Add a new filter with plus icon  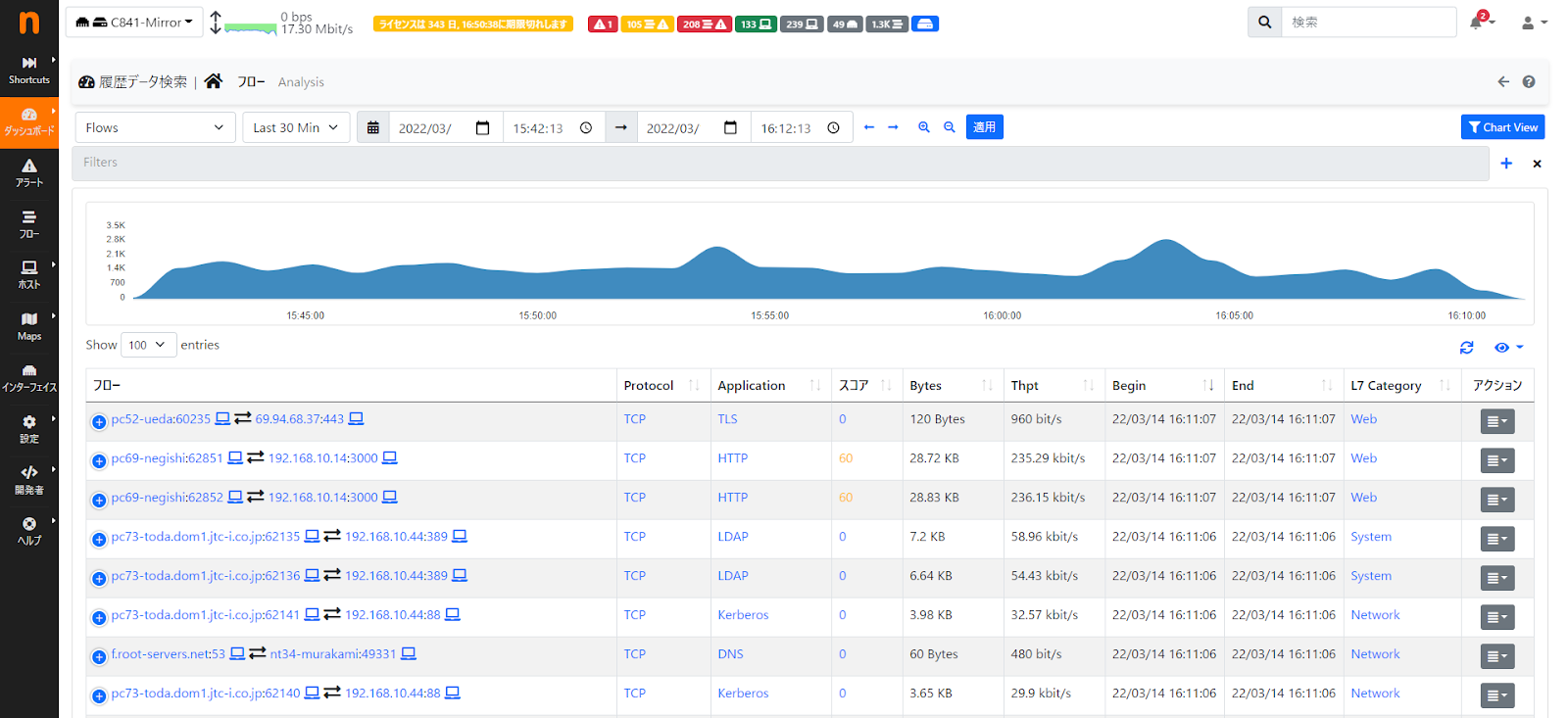point(1506,164)
